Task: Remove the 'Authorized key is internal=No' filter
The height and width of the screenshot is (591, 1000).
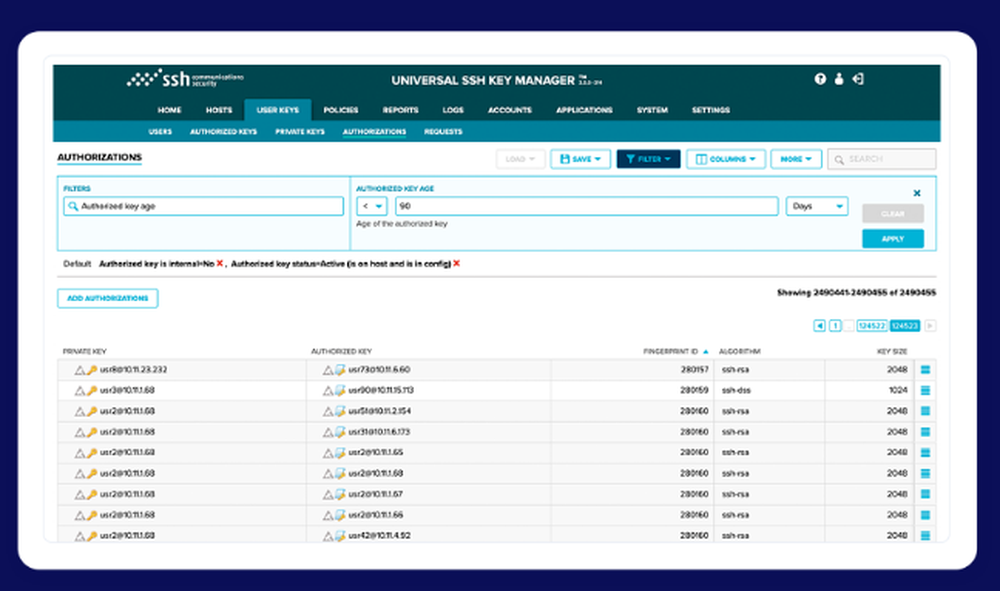Action: (219, 263)
